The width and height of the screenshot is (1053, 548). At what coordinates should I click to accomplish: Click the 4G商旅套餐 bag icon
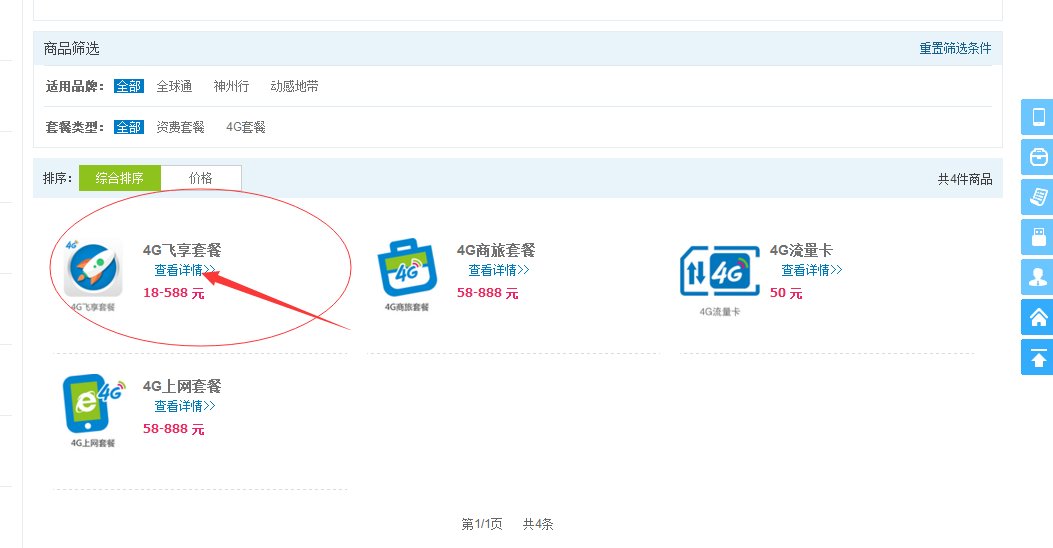(407, 271)
